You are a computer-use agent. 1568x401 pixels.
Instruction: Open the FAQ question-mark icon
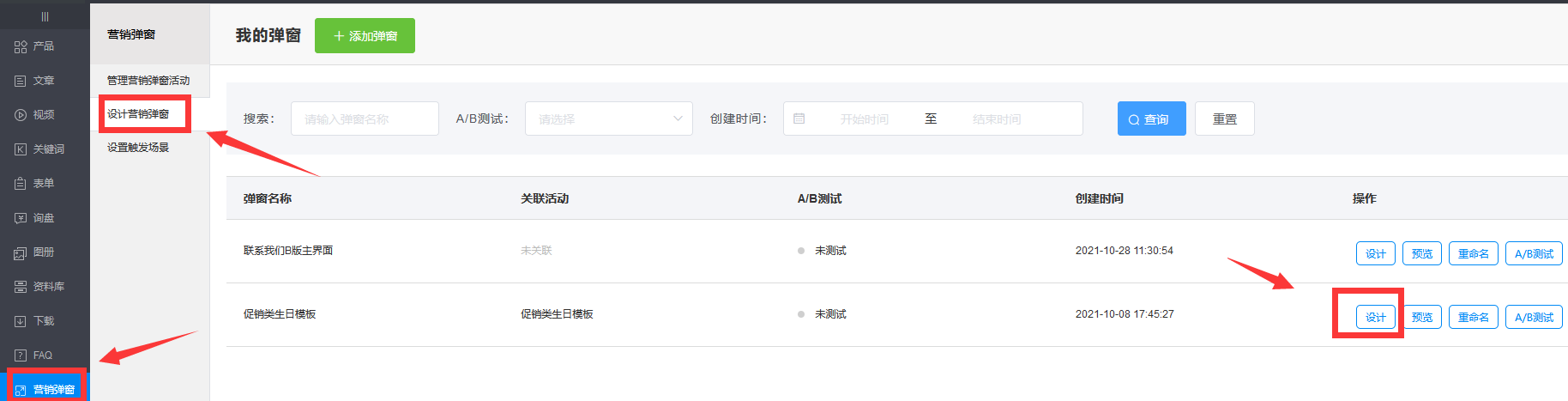click(x=21, y=355)
